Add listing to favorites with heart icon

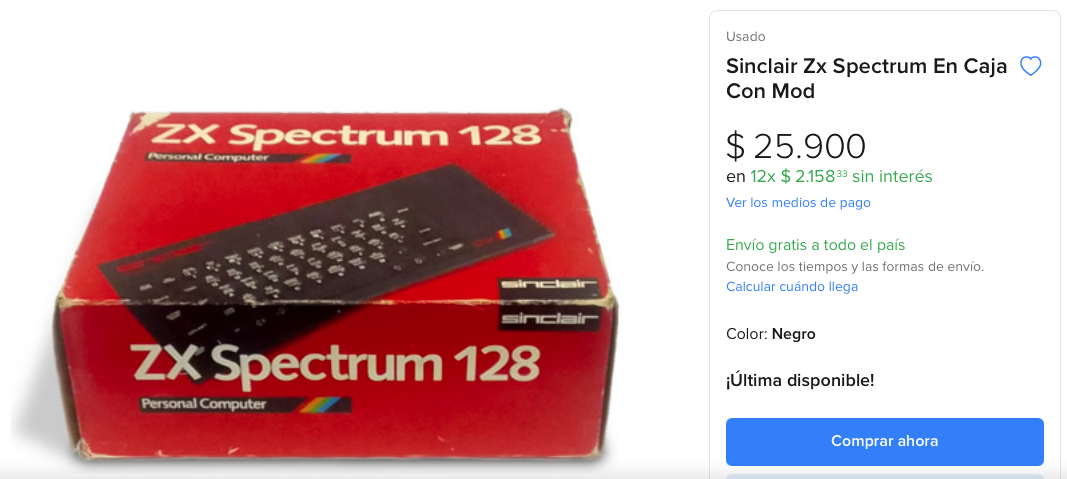[x=1030, y=67]
